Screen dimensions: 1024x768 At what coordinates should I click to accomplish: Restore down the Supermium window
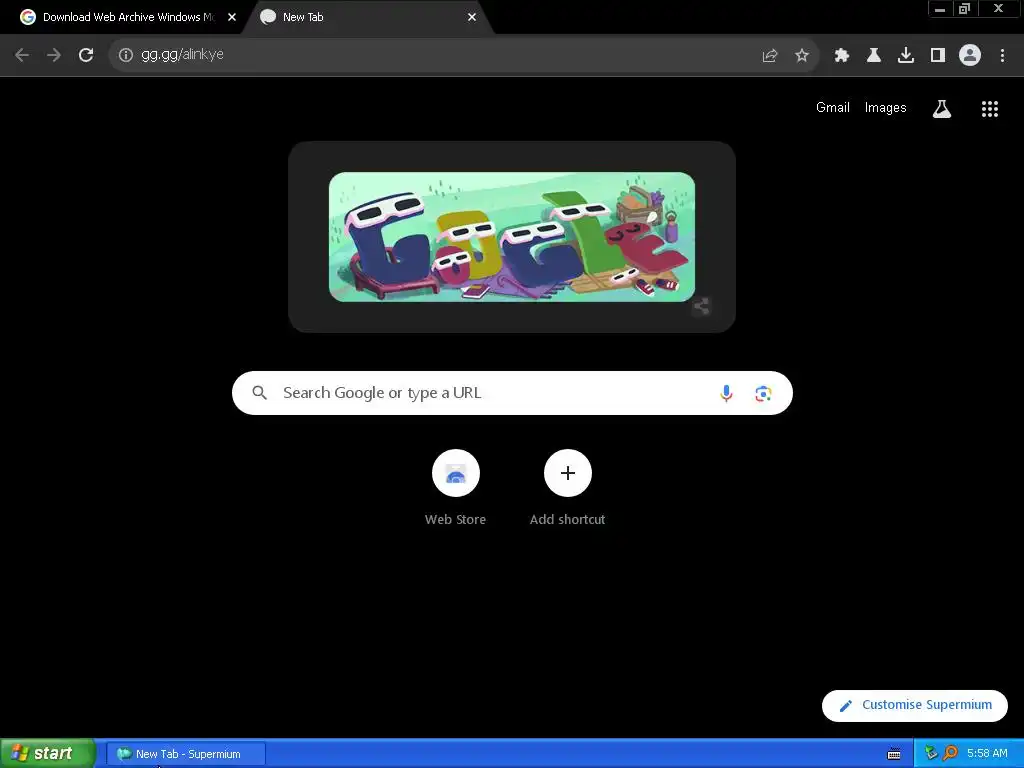tap(964, 9)
